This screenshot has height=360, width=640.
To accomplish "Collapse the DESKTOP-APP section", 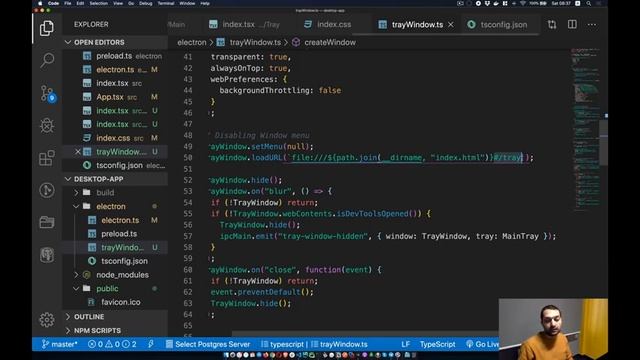I will point(115,179).
